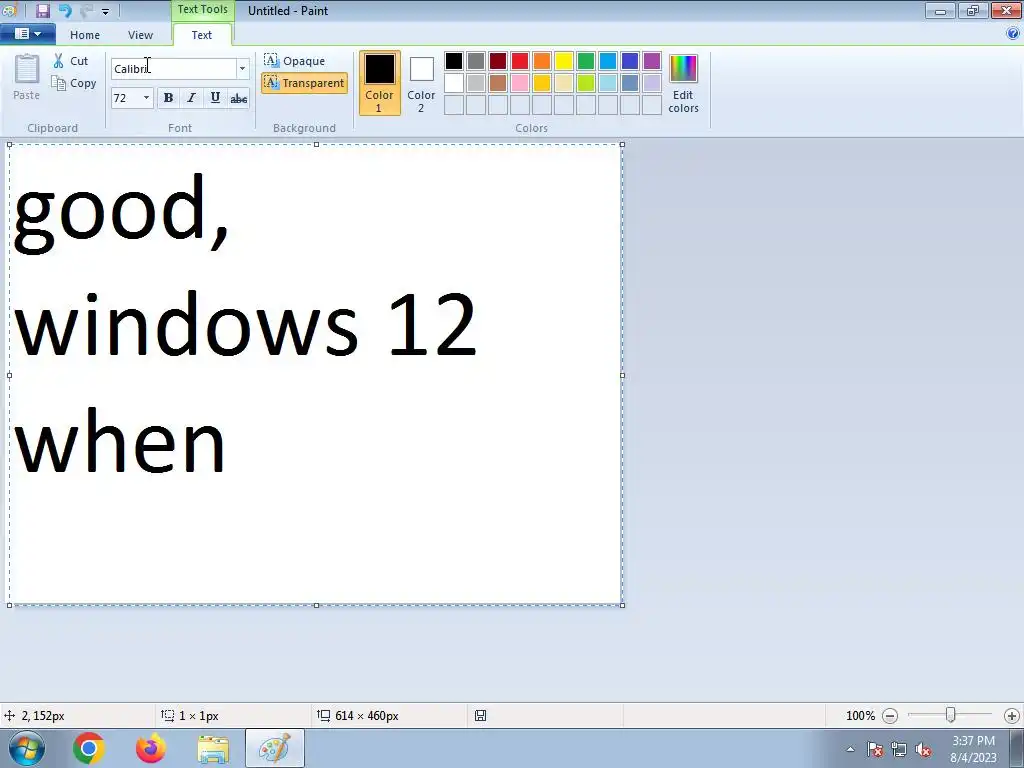Toggle Bold formatting
This screenshot has height=768, width=1024.
pyautogui.click(x=168, y=98)
